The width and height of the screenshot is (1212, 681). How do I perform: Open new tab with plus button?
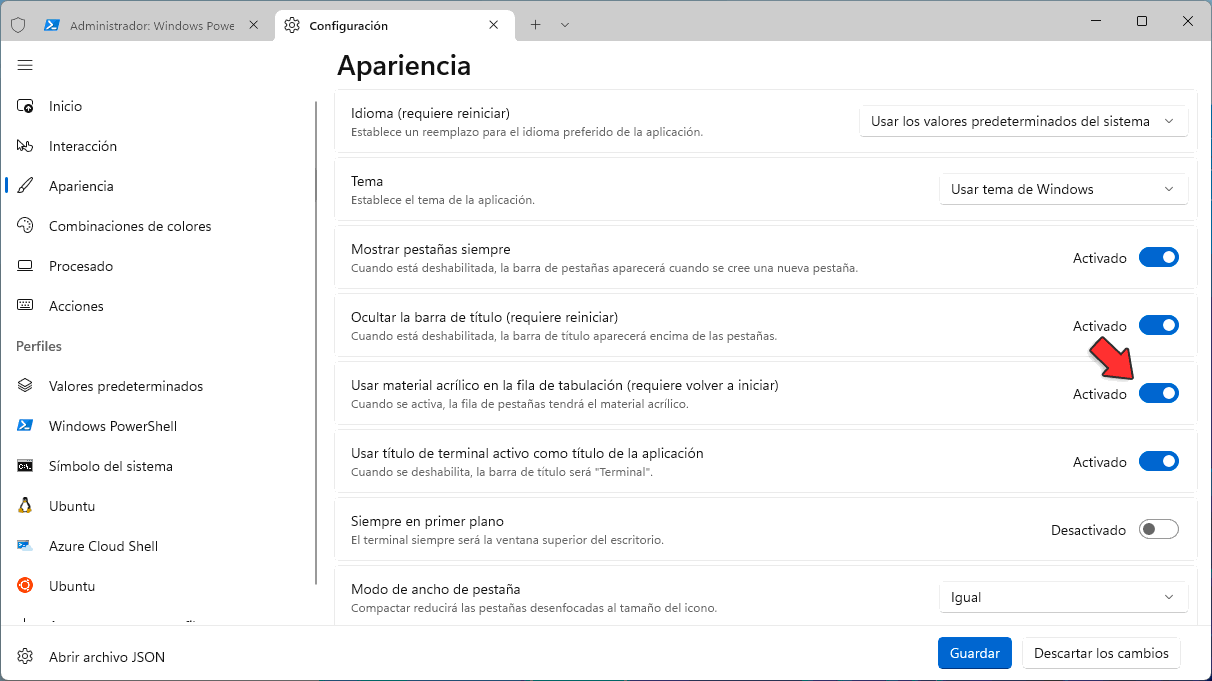535,25
